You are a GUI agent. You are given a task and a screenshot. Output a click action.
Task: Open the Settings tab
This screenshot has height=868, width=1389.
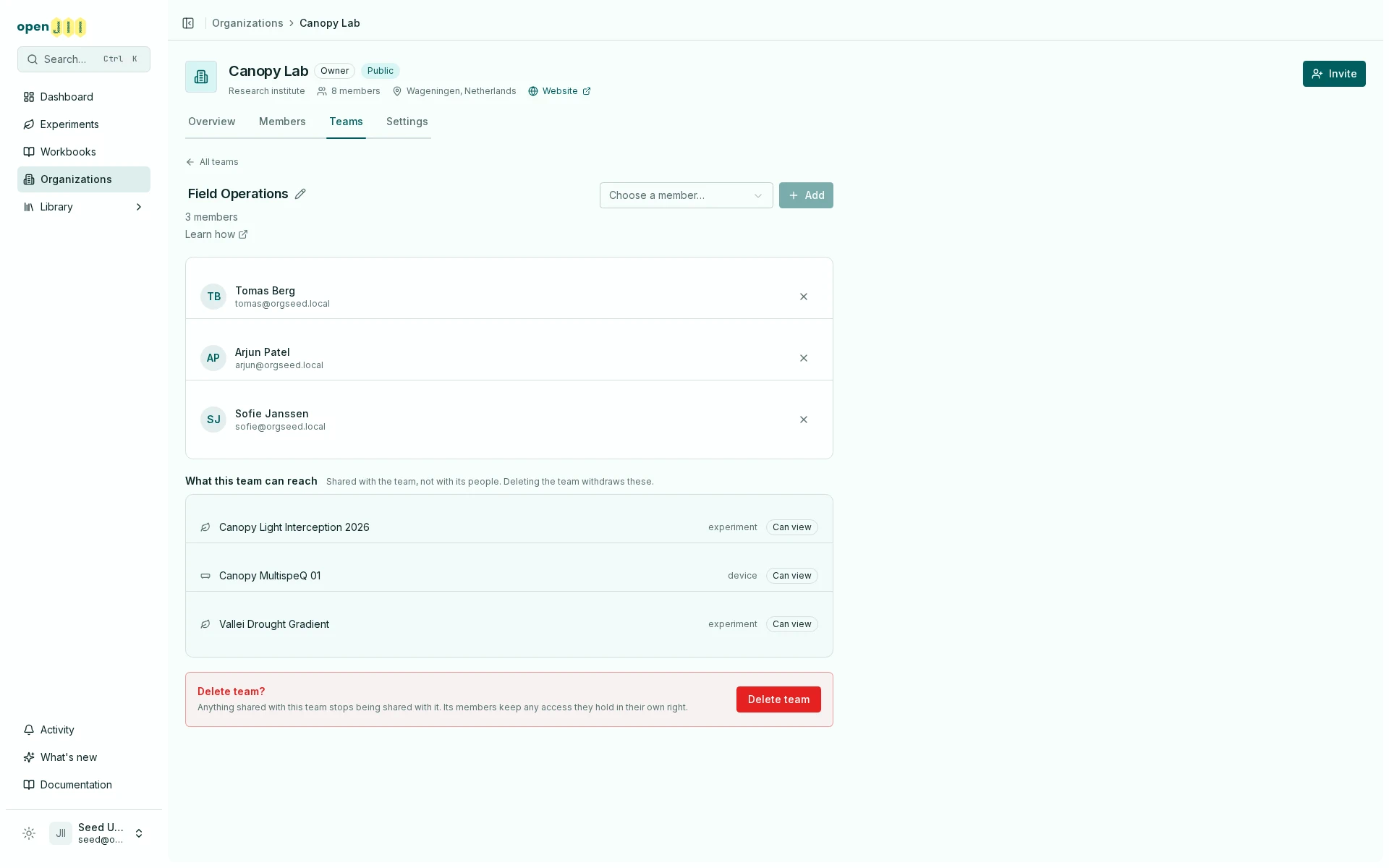click(407, 122)
